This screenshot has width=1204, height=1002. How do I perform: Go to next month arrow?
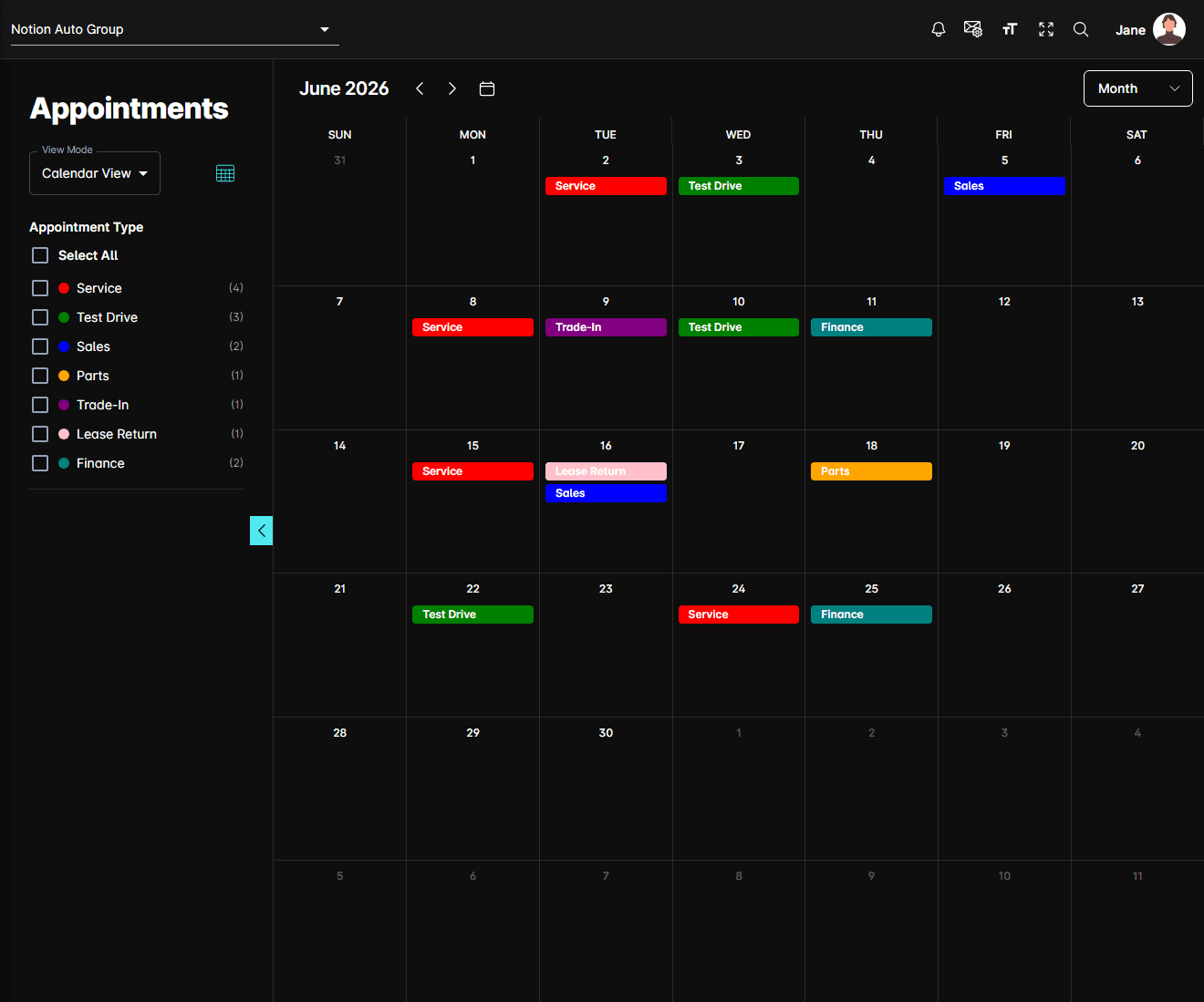451,88
